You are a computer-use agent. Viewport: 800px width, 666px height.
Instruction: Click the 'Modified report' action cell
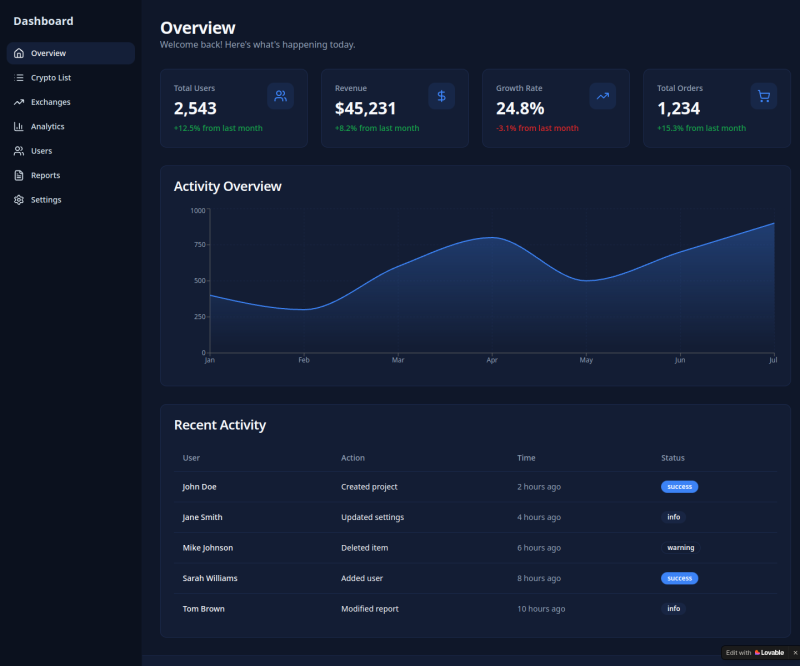click(x=370, y=609)
